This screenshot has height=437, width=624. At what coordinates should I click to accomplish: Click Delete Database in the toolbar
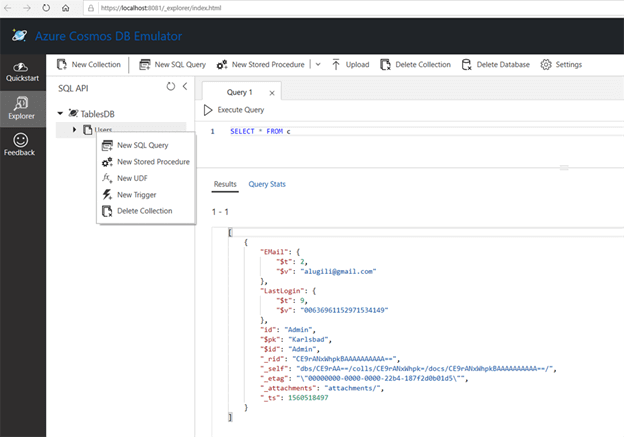[x=495, y=65]
